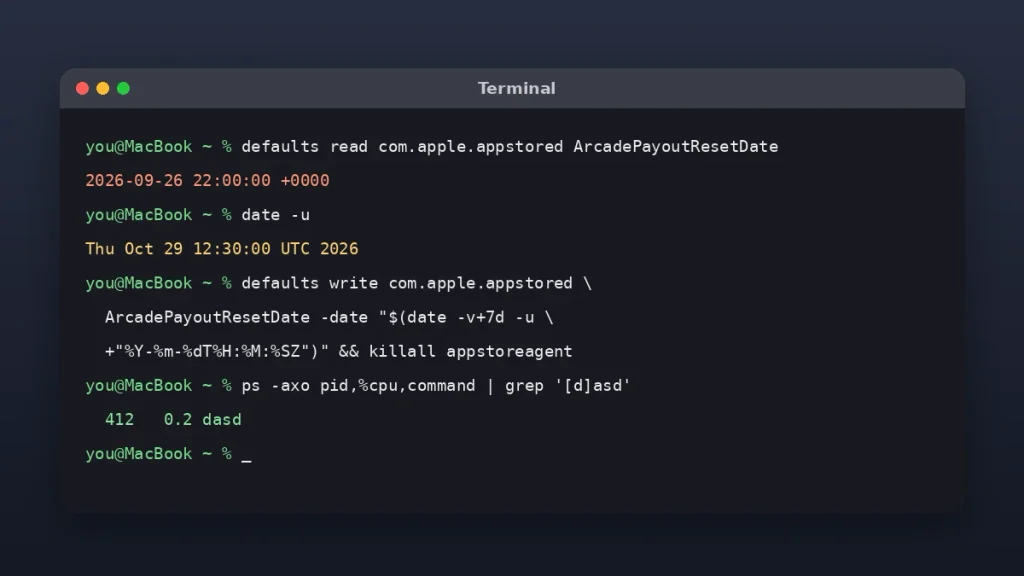Click the 'ps -axo pid,%cpu,command' command
This screenshot has width=1024, height=576.
[x=359, y=385]
